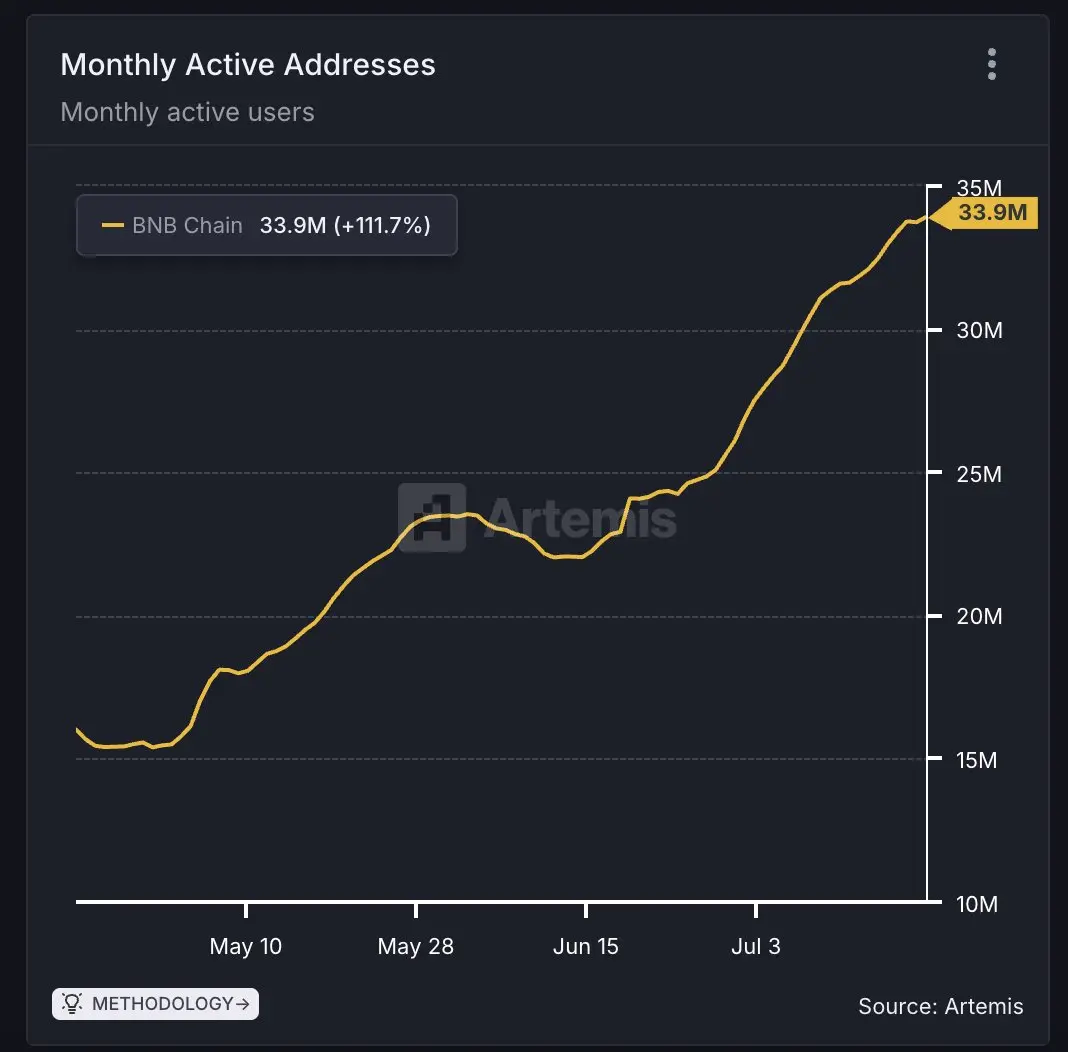Click the 33.9M (+111.7%) legend value
The height and width of the screenshot is (1052, 1068).
[x=345, y=225]
